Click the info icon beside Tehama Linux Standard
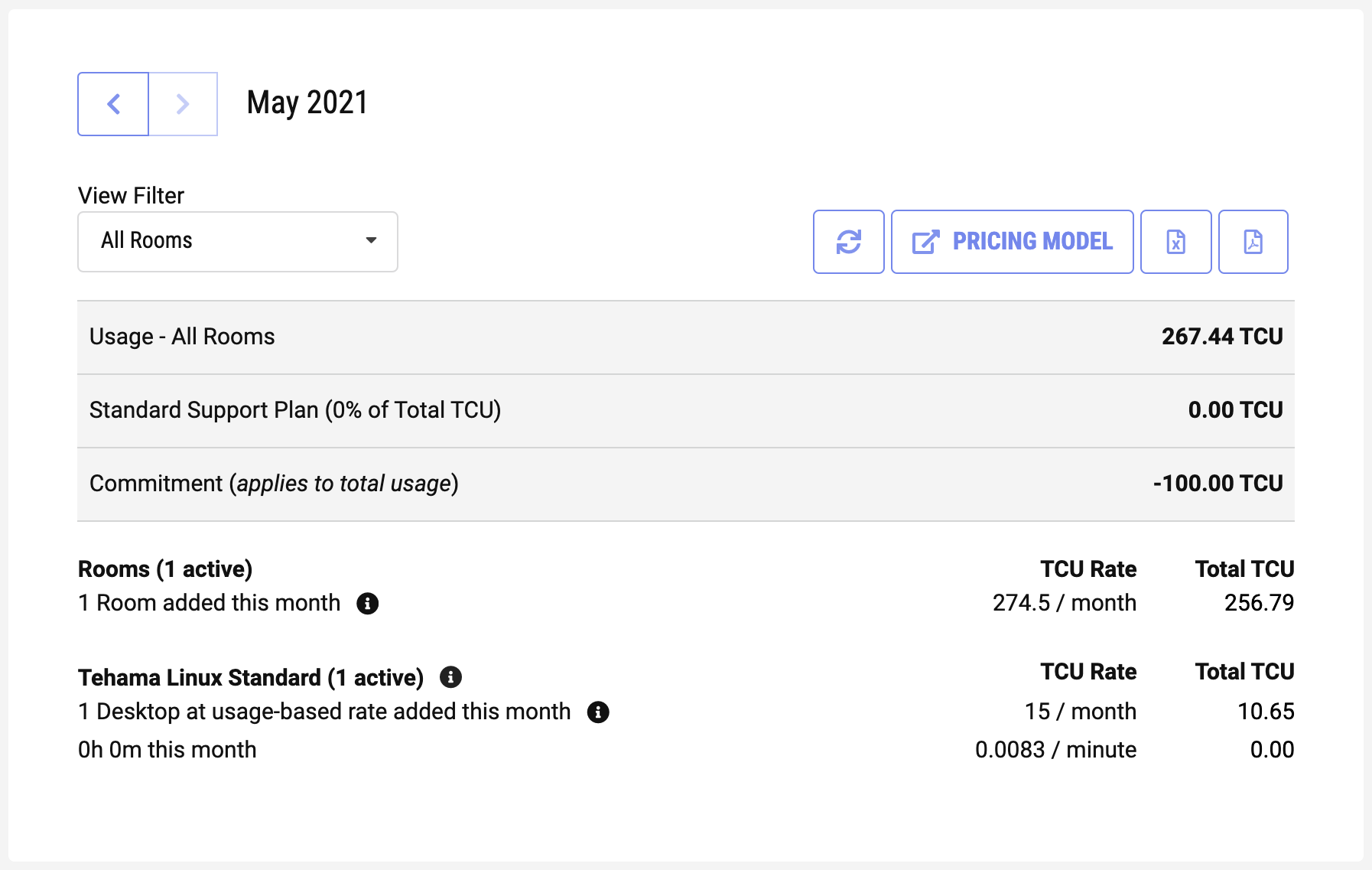The width and height of the screenshot is (1372, 870). 450,676
